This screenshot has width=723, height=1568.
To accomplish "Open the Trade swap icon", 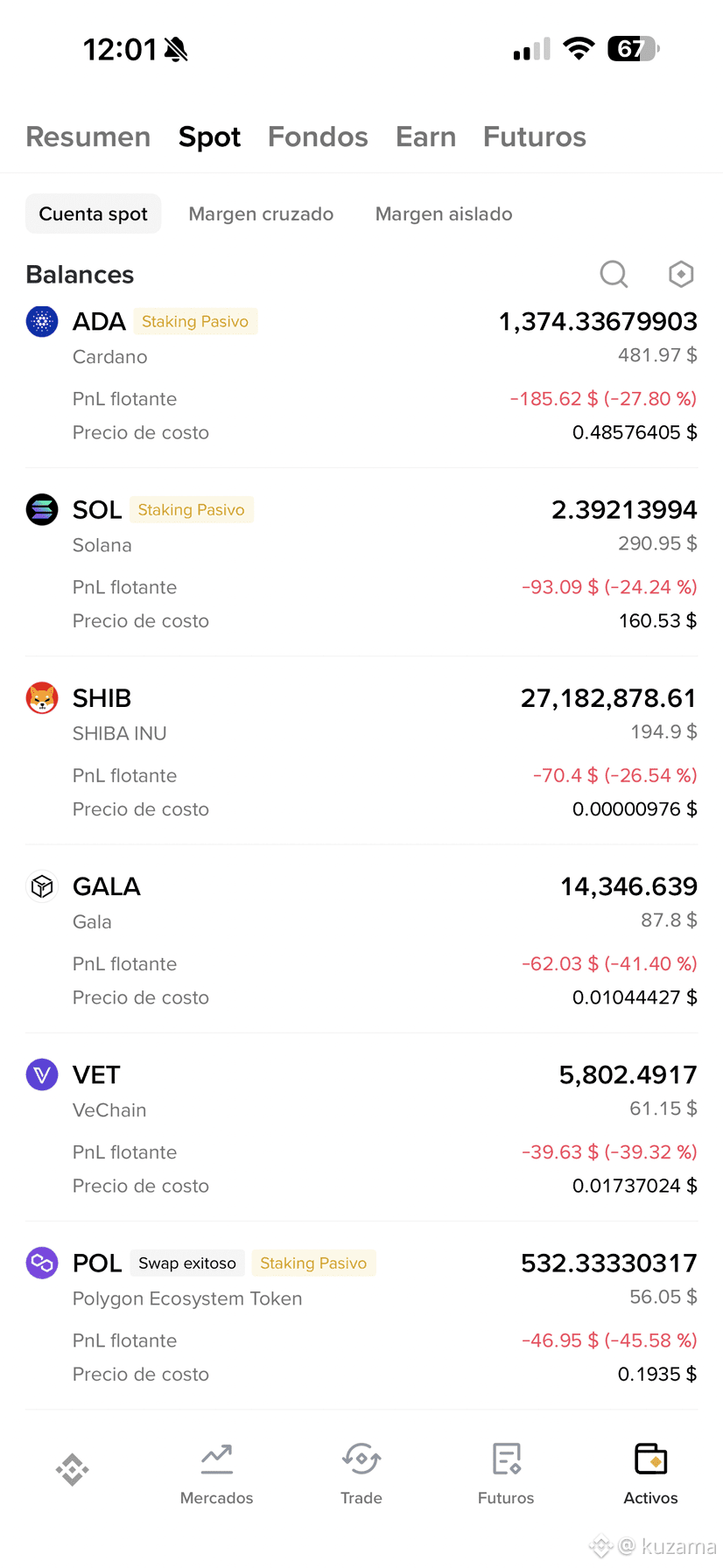I will (361, 1459).
